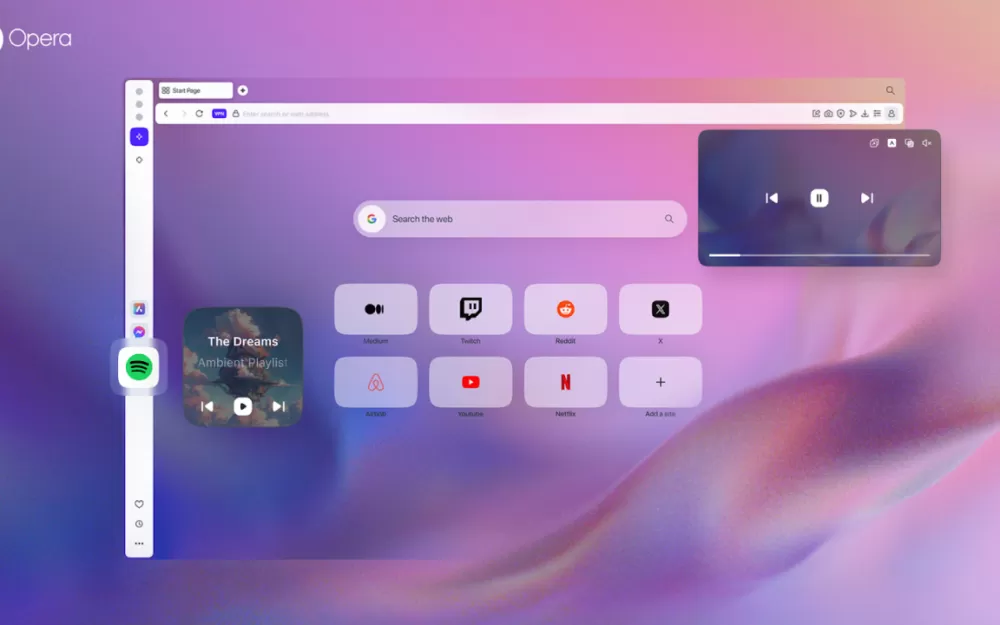Viewport: 1000px width, 625px height.
Task: Open the Medium speed dial tile
Action: tap(376, 309)
